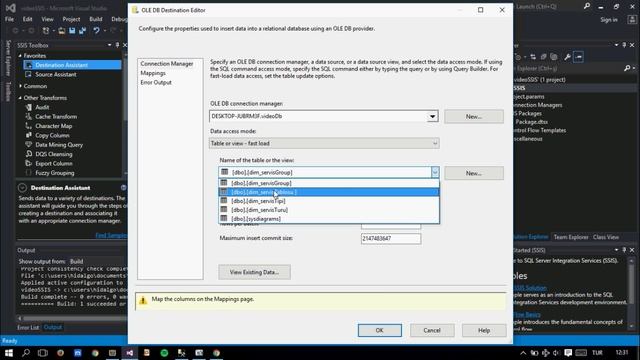Select Package.dtsx in Solution Explorer
The height and width of the screenshot is (360, 640).
[531, 122]
